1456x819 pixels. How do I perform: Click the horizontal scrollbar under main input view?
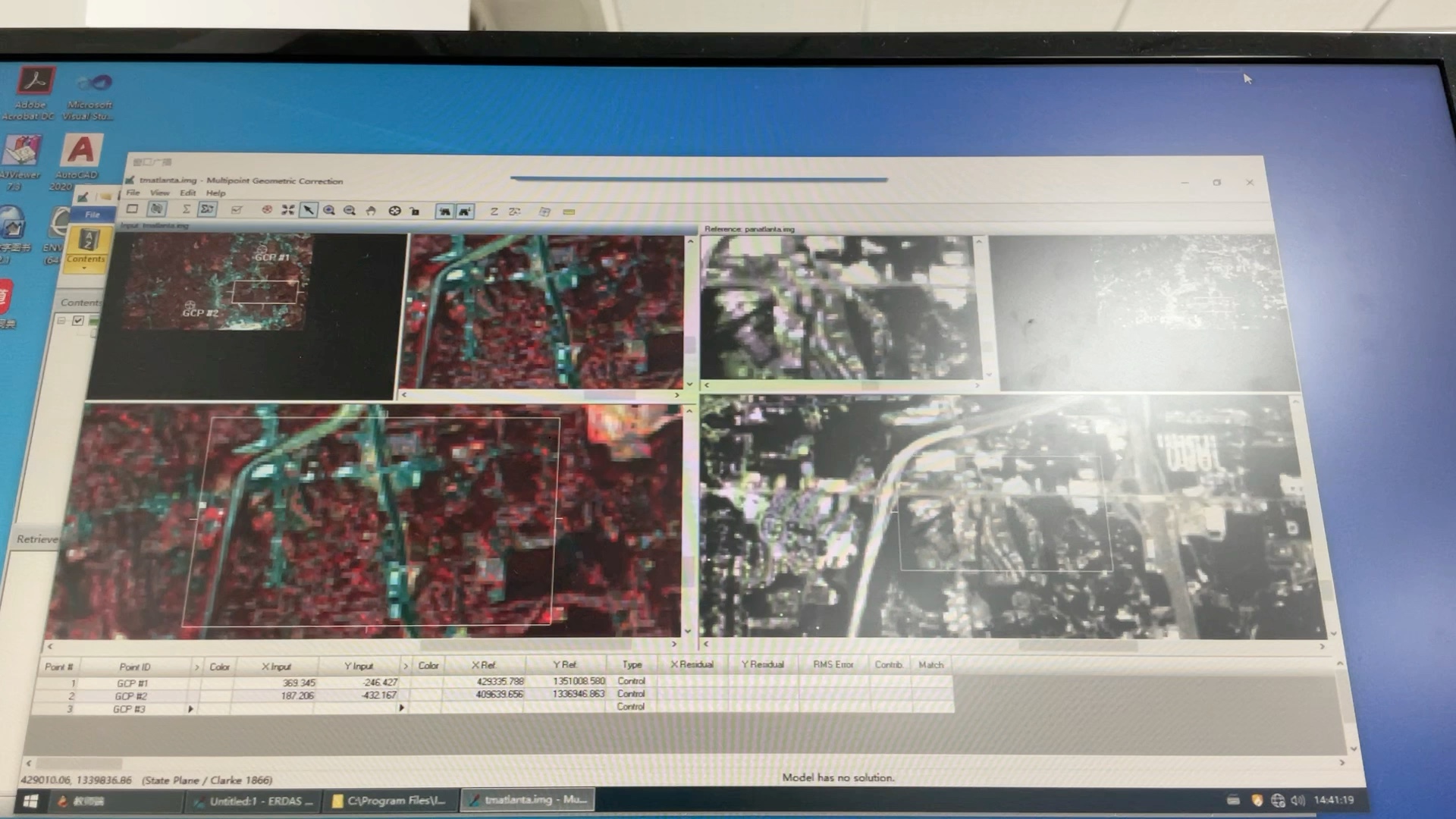pos(362,645)
